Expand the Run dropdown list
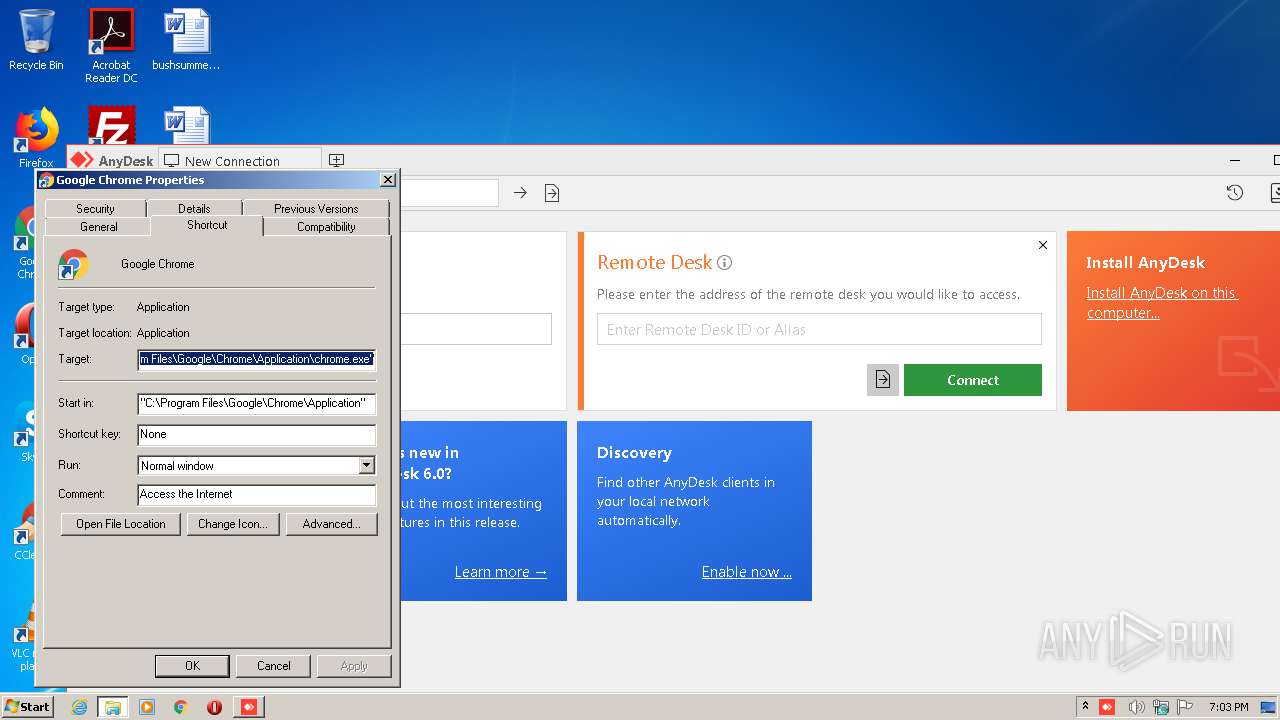This screenshot has width=1280, height=720. [366, 465]
